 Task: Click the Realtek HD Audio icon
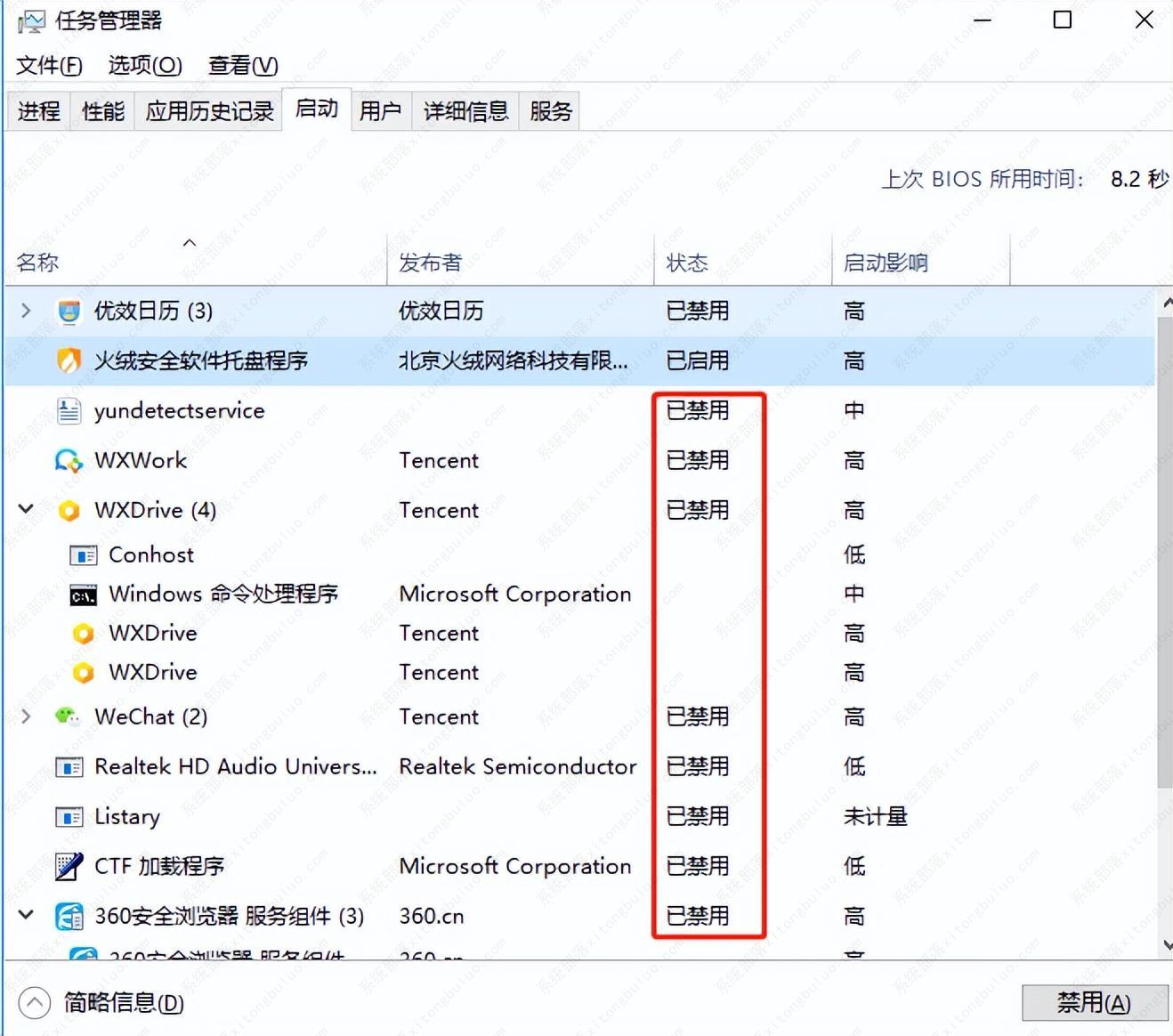(x=68, y=766)
